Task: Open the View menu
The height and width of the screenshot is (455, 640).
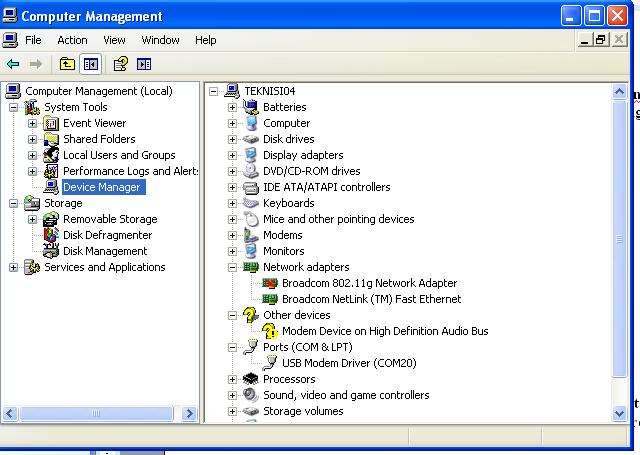Action: coord(114,40)
